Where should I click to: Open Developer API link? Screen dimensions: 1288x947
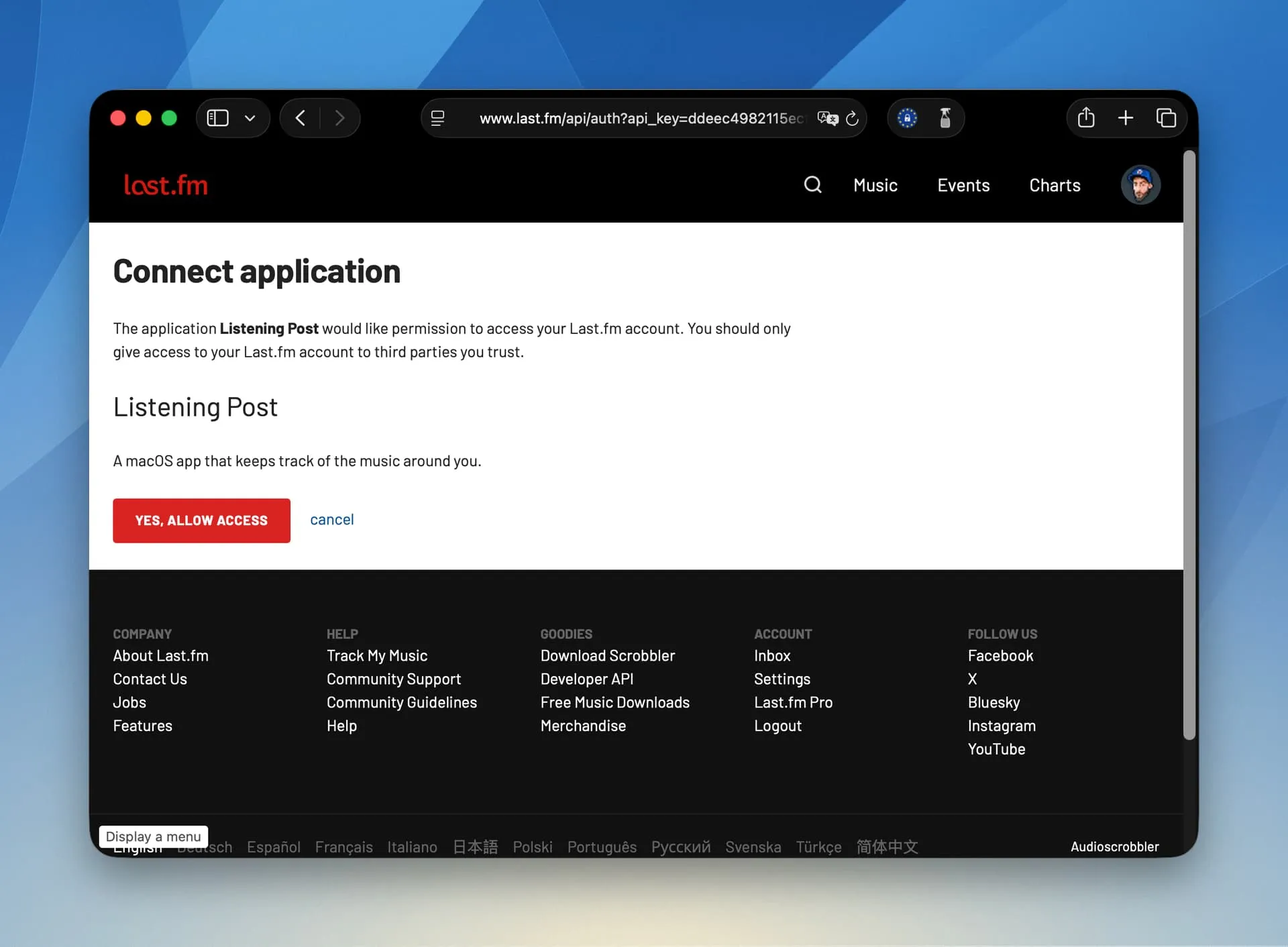click(587, 679)
